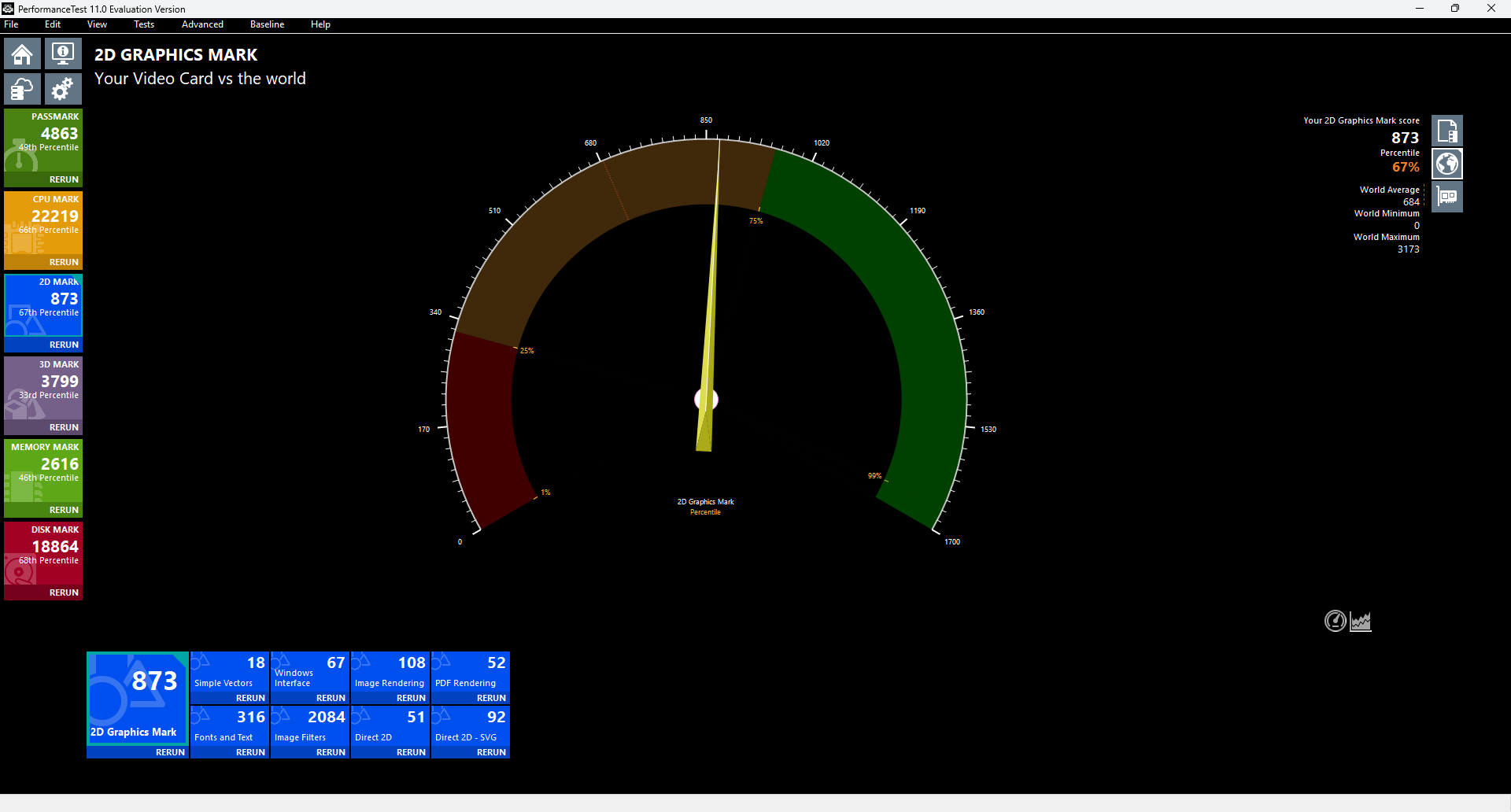
Task: Select the MEMORY MARK tile title
Action: (45, 447)
